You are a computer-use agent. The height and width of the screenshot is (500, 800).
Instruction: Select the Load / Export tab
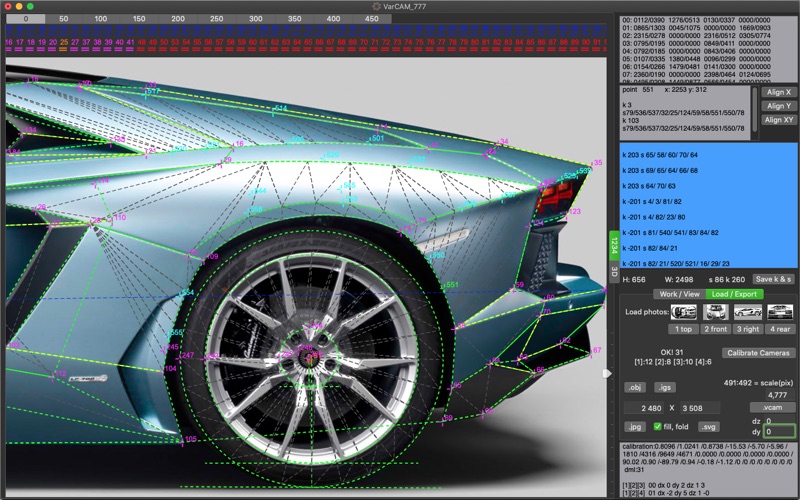pos(735,294)
